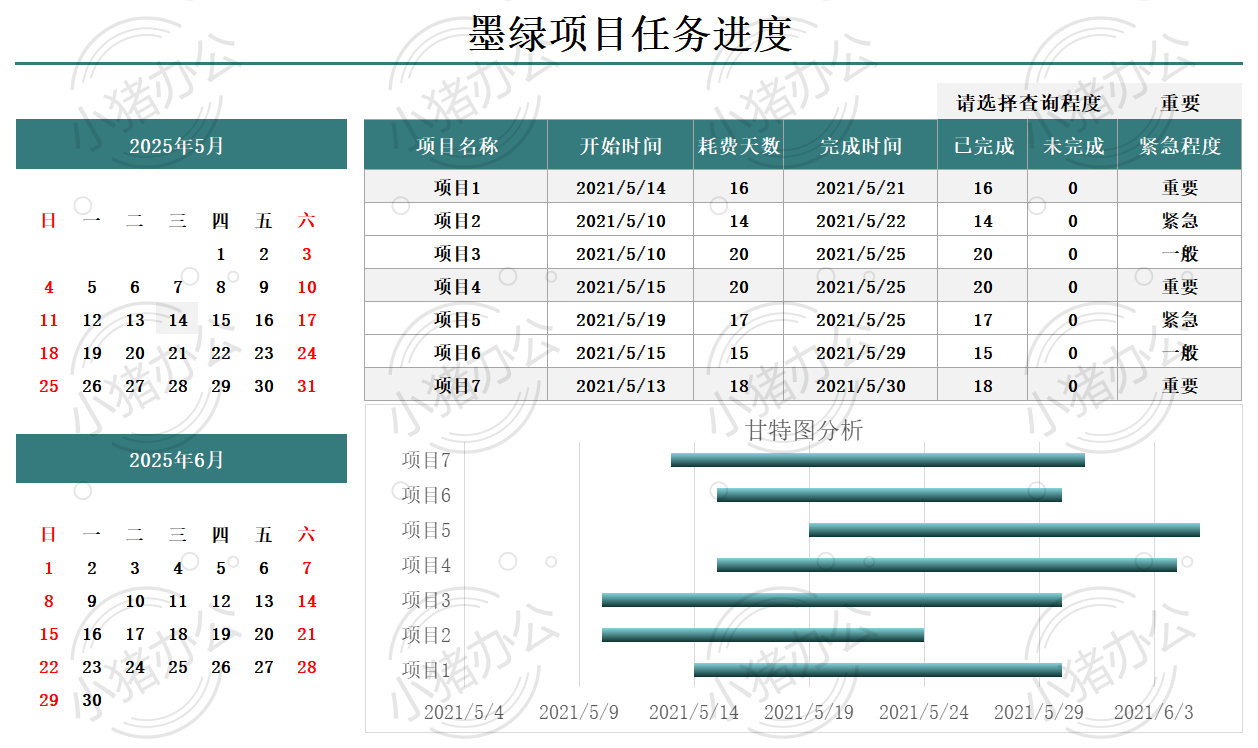Click the 耗费天数 column header

tap(738, 146)
